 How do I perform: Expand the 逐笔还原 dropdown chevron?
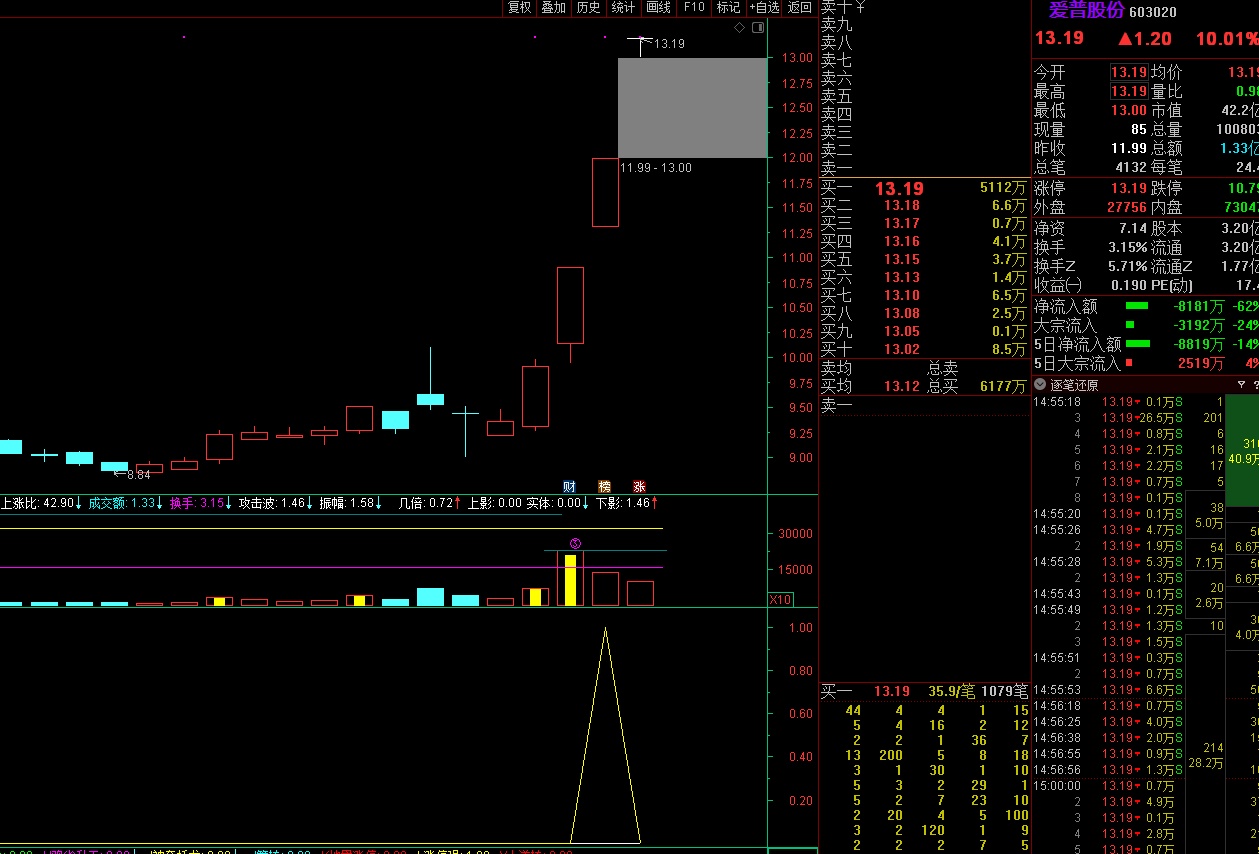click(1040, 385)
